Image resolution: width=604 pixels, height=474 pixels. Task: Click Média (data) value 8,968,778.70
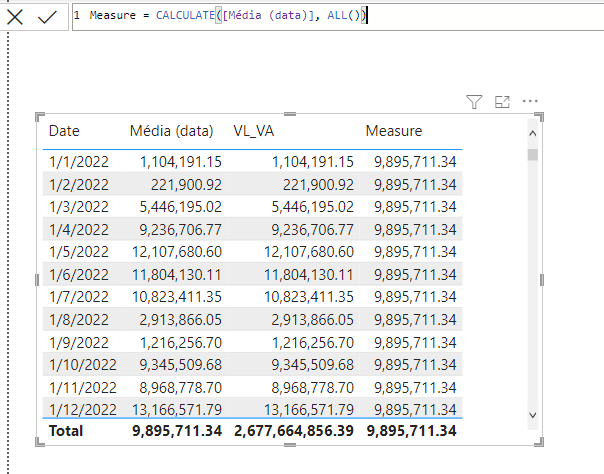(x=181, y=388)
